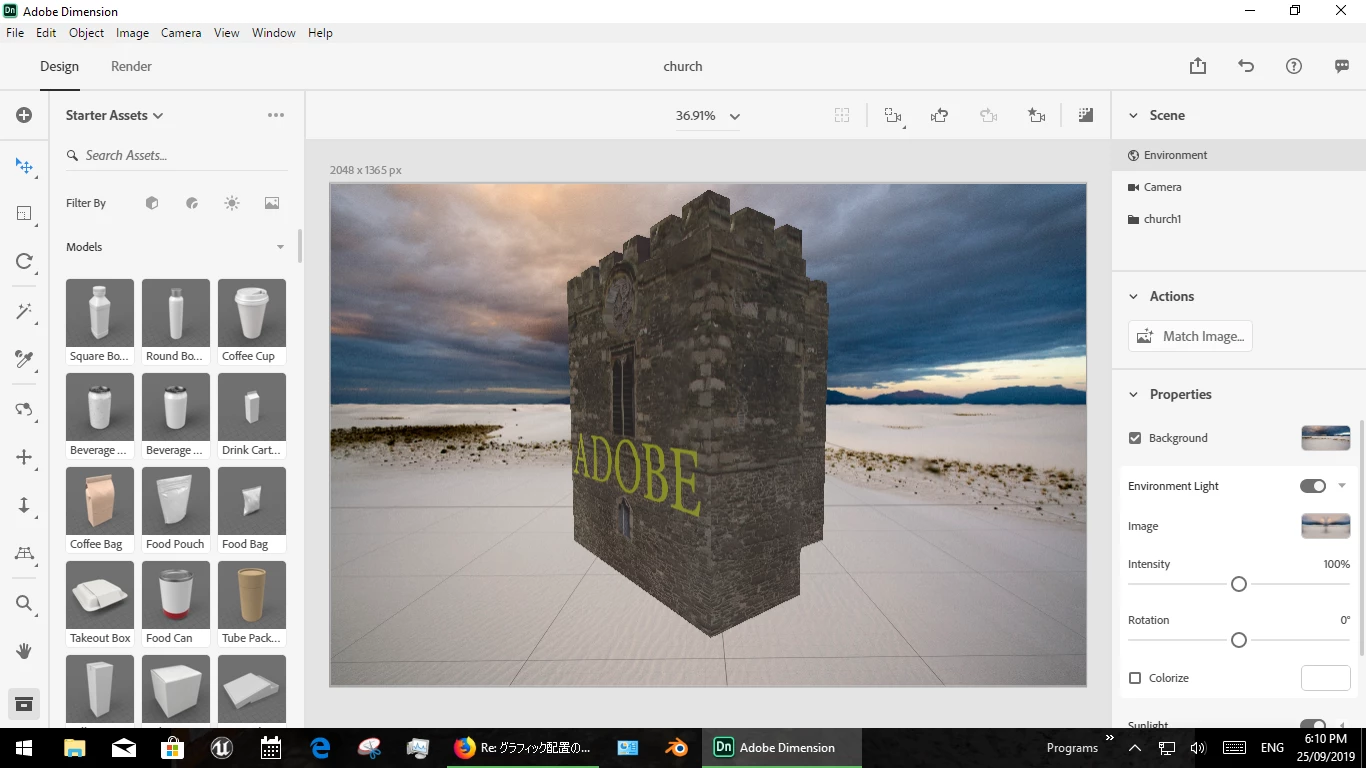The height and width of the screenshot is (768, 1366).
Task: Click the Add and import content plus icon
Action: tap(24, 115)
